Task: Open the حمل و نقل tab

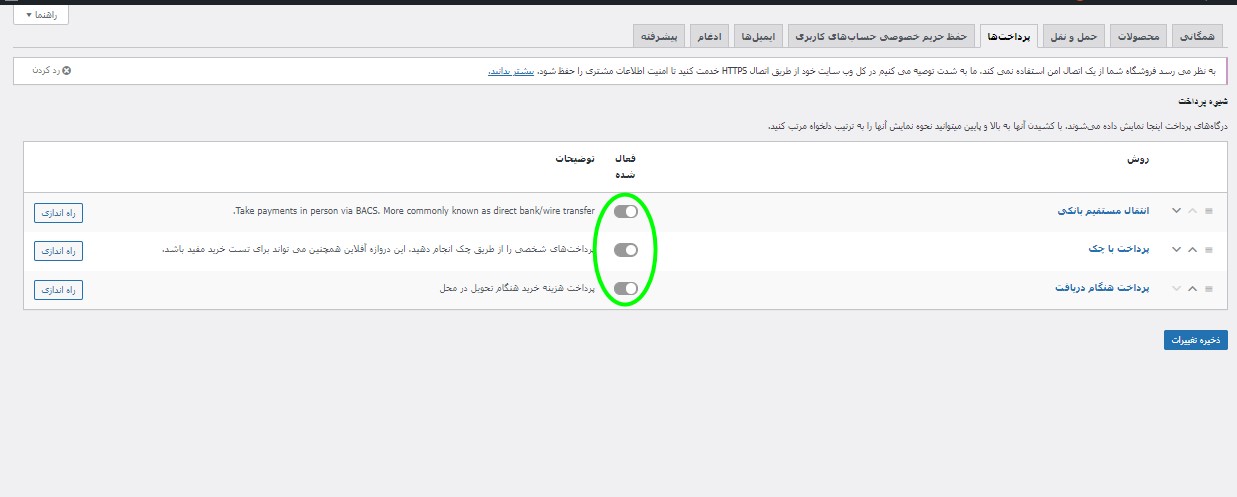Action: [x=1072, y=37]
